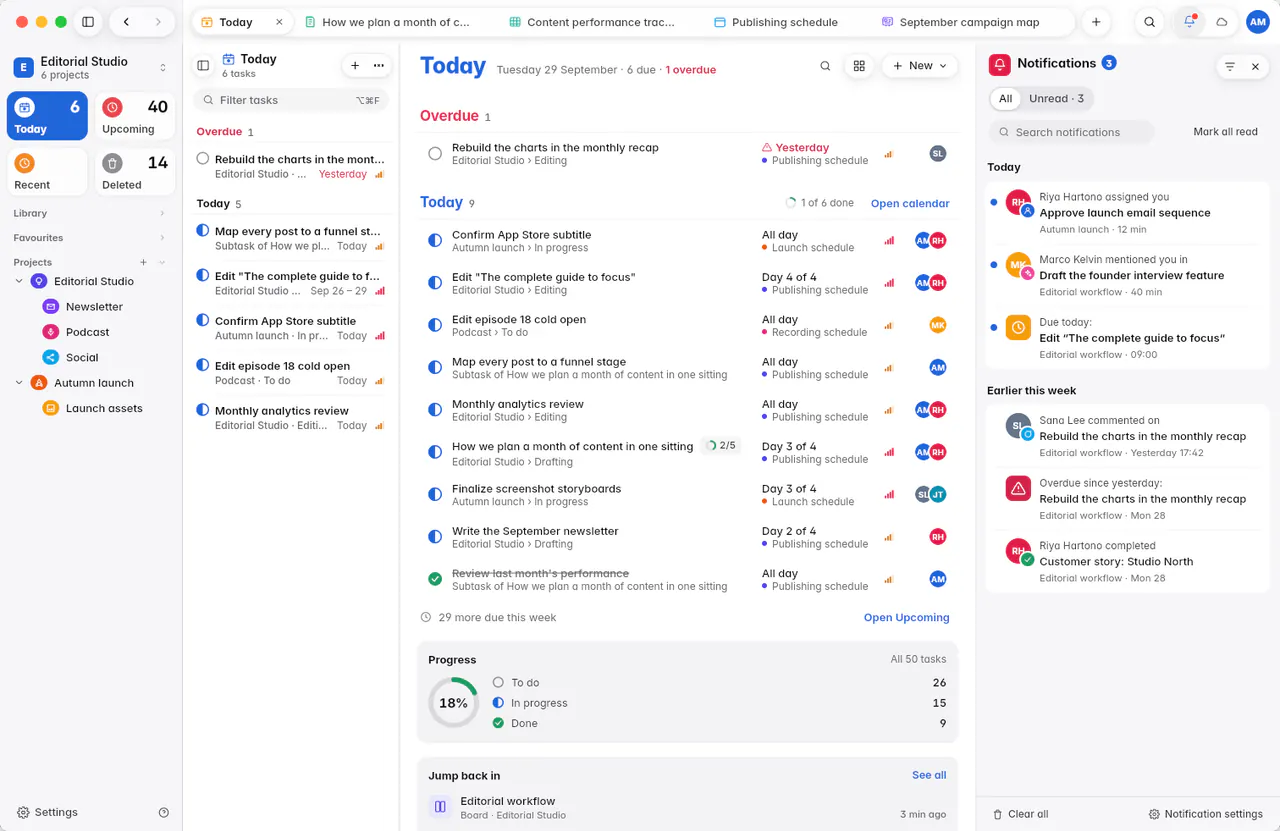1280x831 pixels.
Task: Collapse the Editorial Studio project tree
Action: 19,282
